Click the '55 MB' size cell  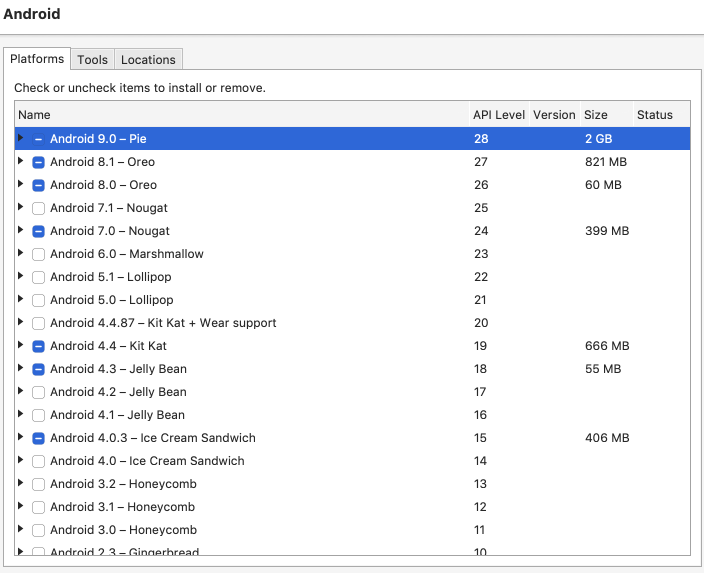603,369
